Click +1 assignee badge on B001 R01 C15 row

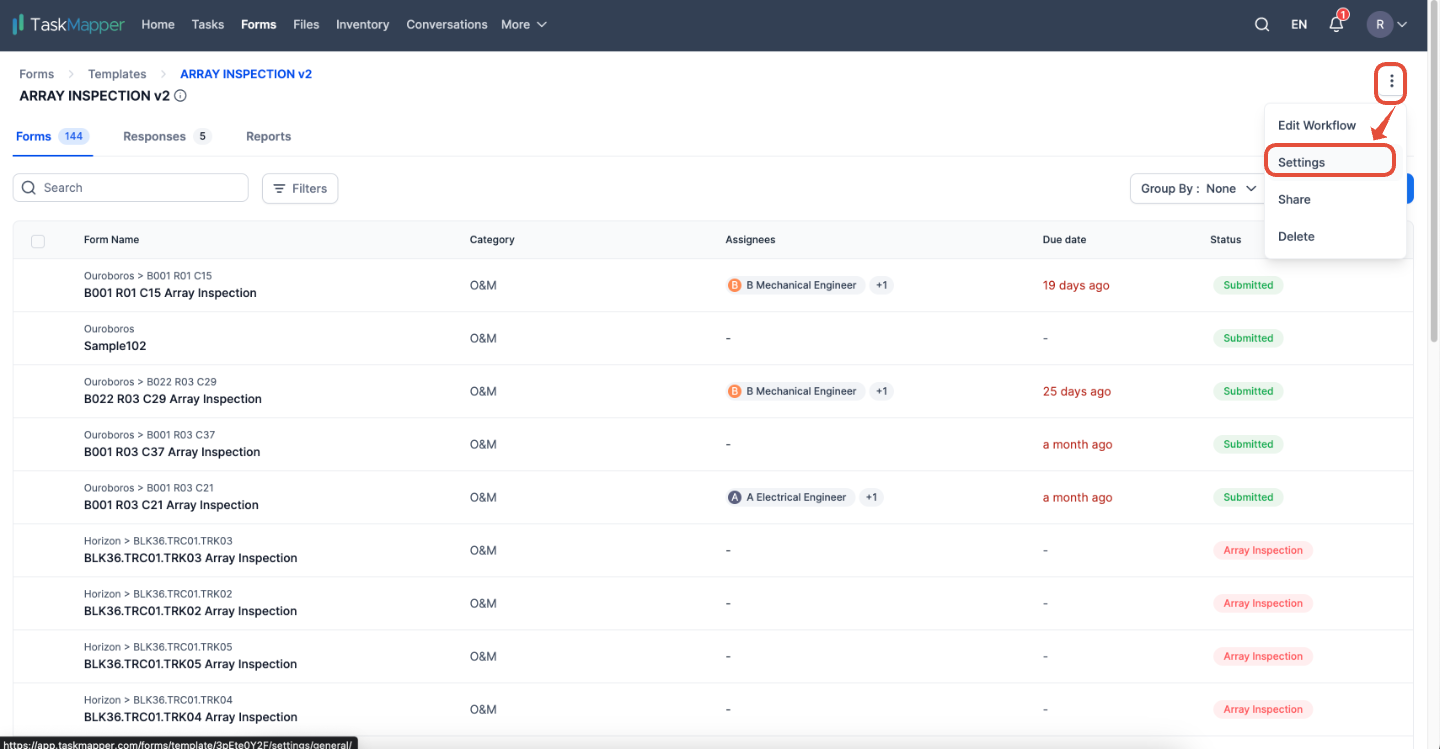882,285
